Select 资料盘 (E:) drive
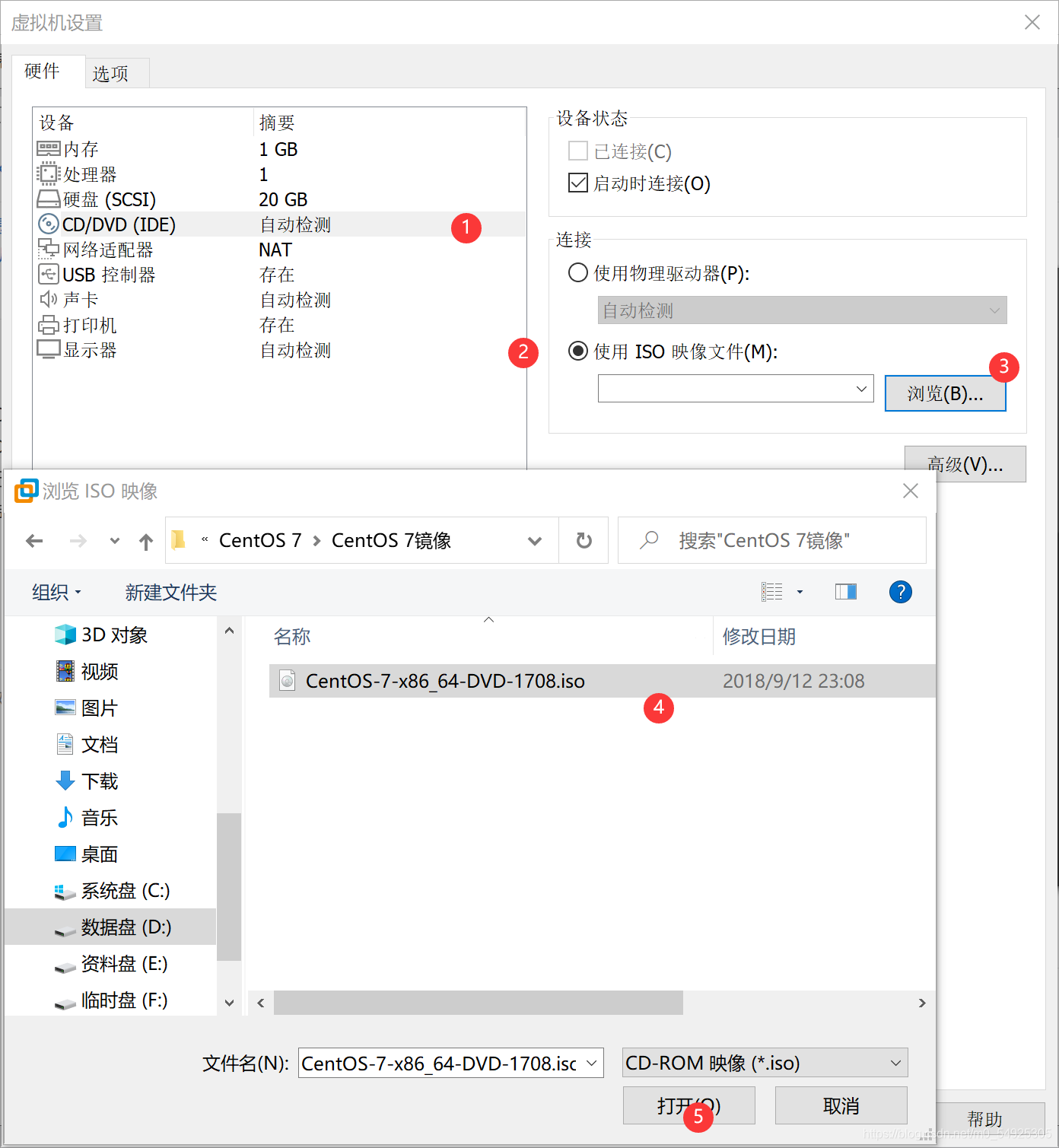The height and width of the screenshot is (1148, 1059). click(111, 963)
